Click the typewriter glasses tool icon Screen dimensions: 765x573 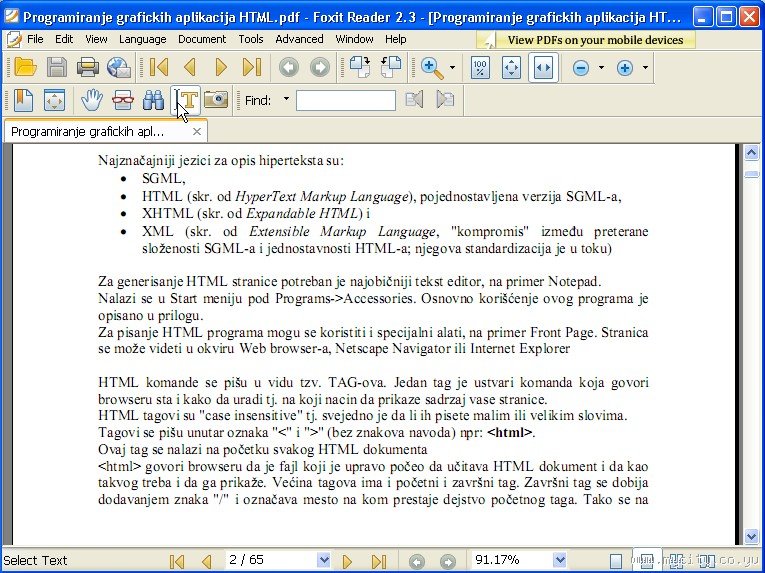(122, 100)
